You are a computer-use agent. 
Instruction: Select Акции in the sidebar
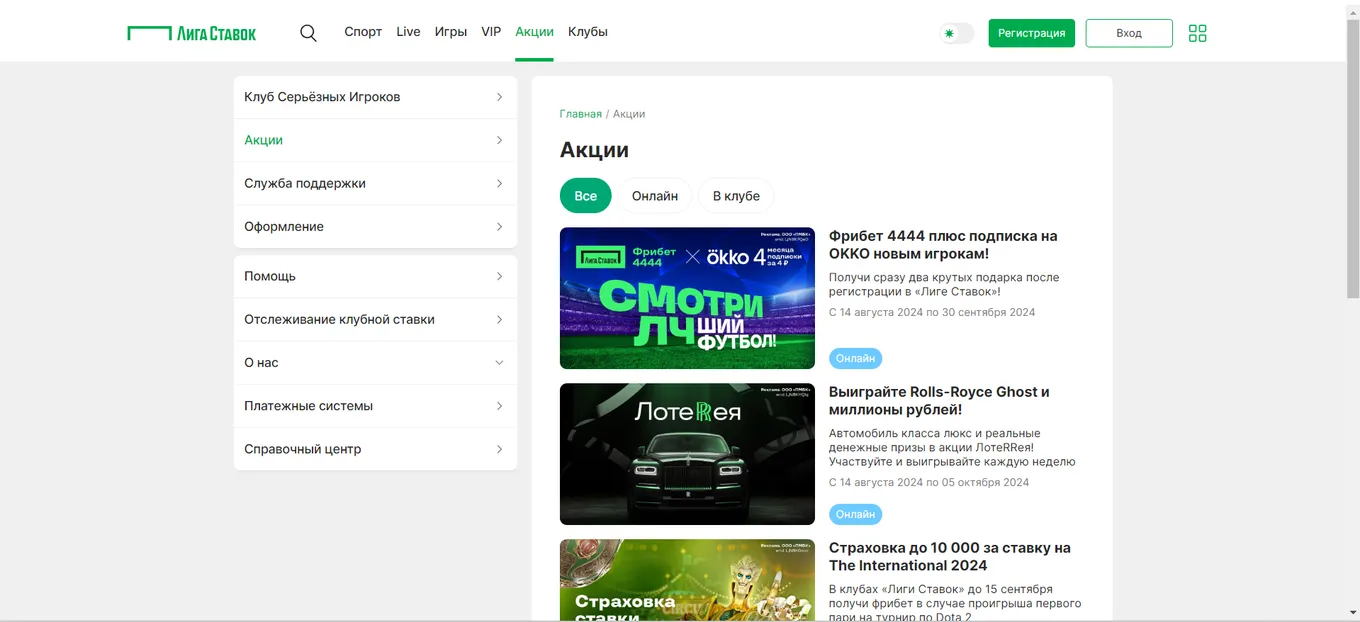pos(375,140)
